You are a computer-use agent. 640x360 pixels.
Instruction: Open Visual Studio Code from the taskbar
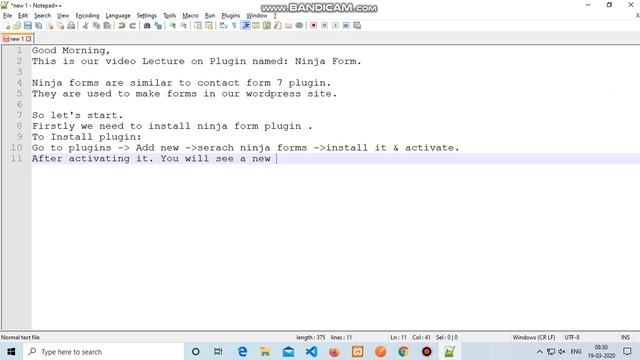[311, 351]
